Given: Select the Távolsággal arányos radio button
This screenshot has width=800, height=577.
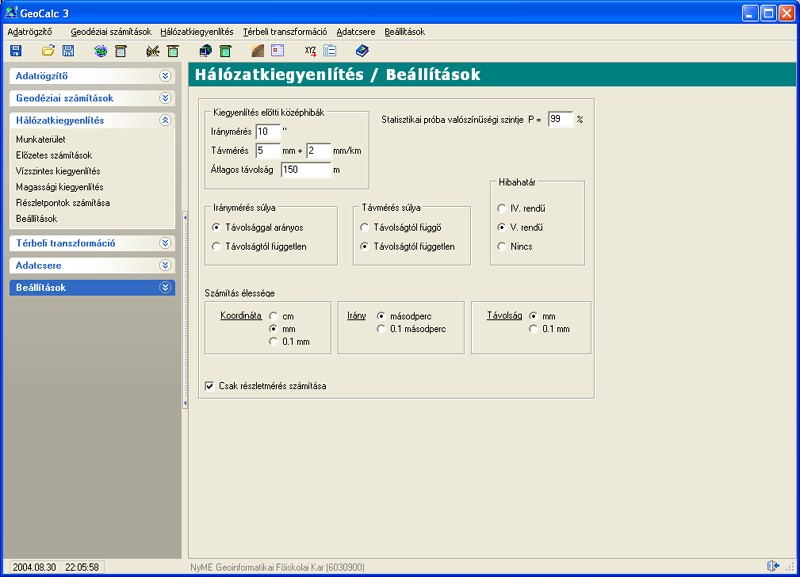Looking at the screenshot, I should coord(216,228).
